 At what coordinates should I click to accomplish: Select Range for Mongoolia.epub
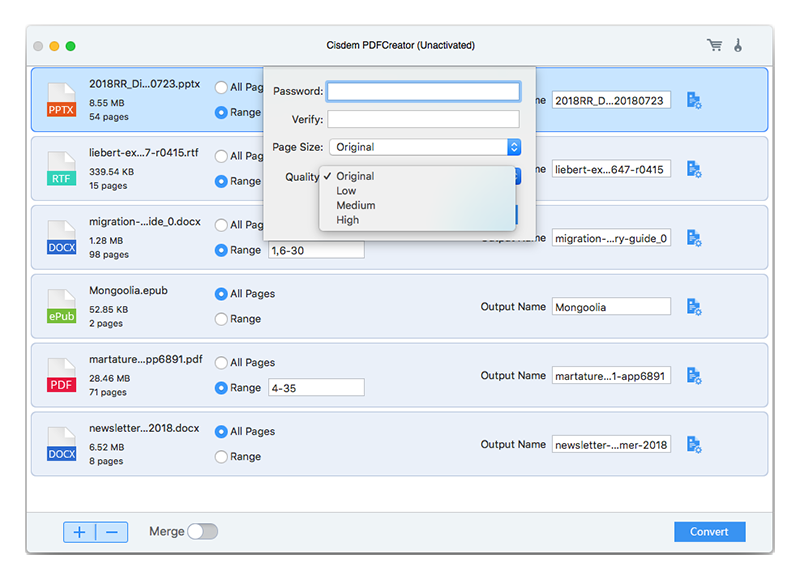(221, 319)
